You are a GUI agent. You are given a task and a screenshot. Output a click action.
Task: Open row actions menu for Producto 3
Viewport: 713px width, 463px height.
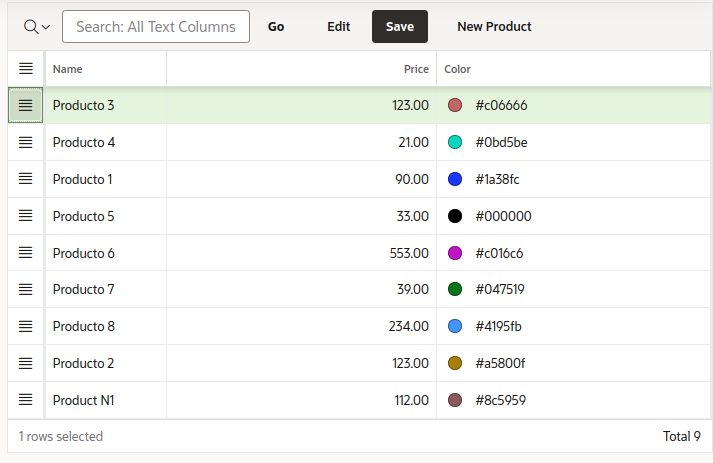point(26,106)
